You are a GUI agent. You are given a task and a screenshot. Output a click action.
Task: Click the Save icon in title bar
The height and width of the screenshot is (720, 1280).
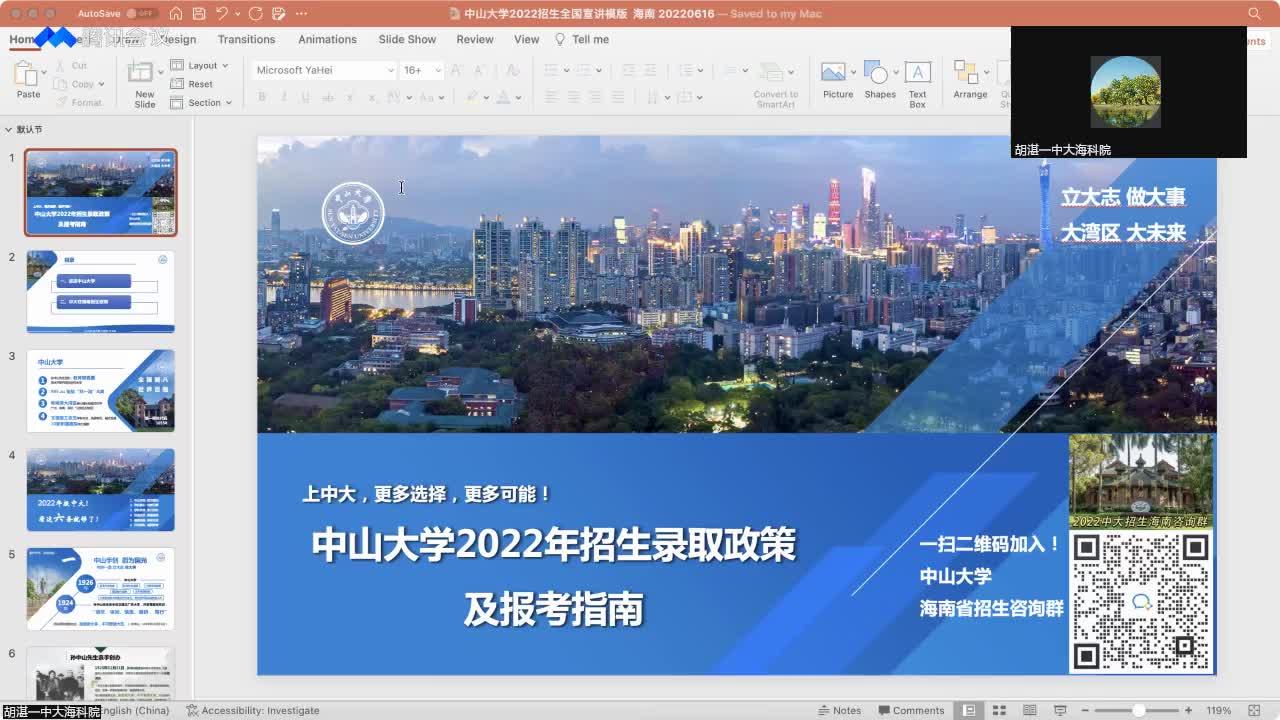coord(199,14)
